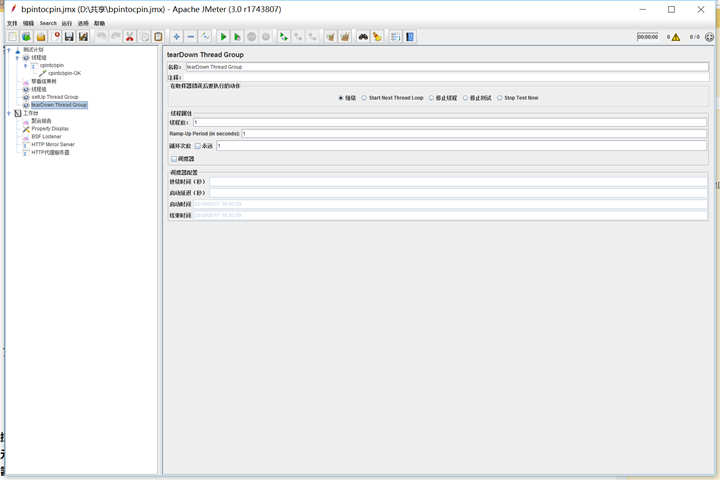Tick the 永远 (Forever) loop checkbox
720x480 pixels.
198,146
